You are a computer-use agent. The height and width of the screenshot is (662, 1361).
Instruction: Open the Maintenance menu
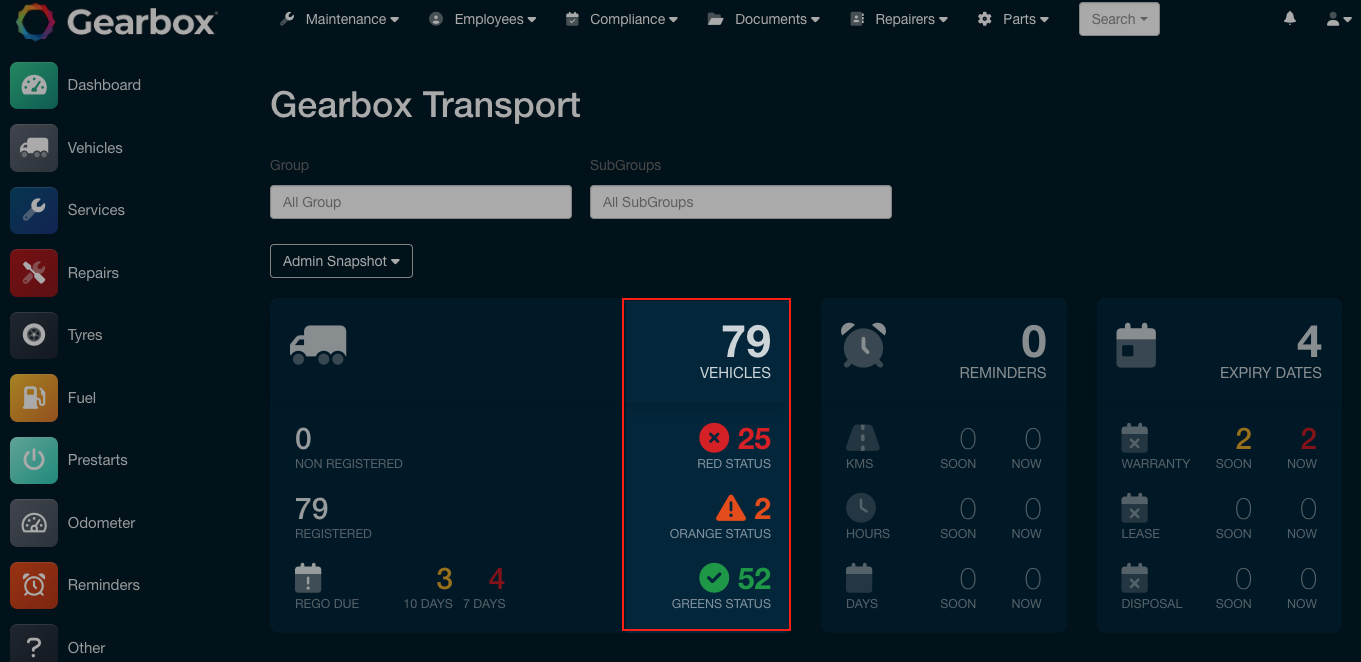point(340,19)
